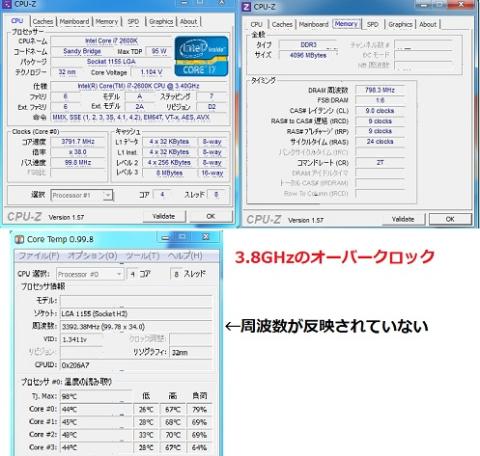480x456 pixels.
Task: Click the Core Temp app icon in its title bar
Action: click(x=20, y=239)
